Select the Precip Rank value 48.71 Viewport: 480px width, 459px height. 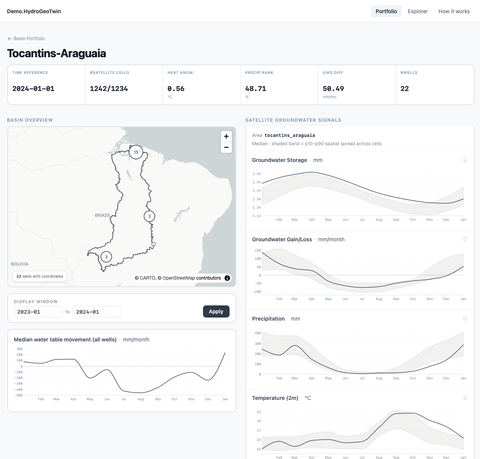click(255, 89)
